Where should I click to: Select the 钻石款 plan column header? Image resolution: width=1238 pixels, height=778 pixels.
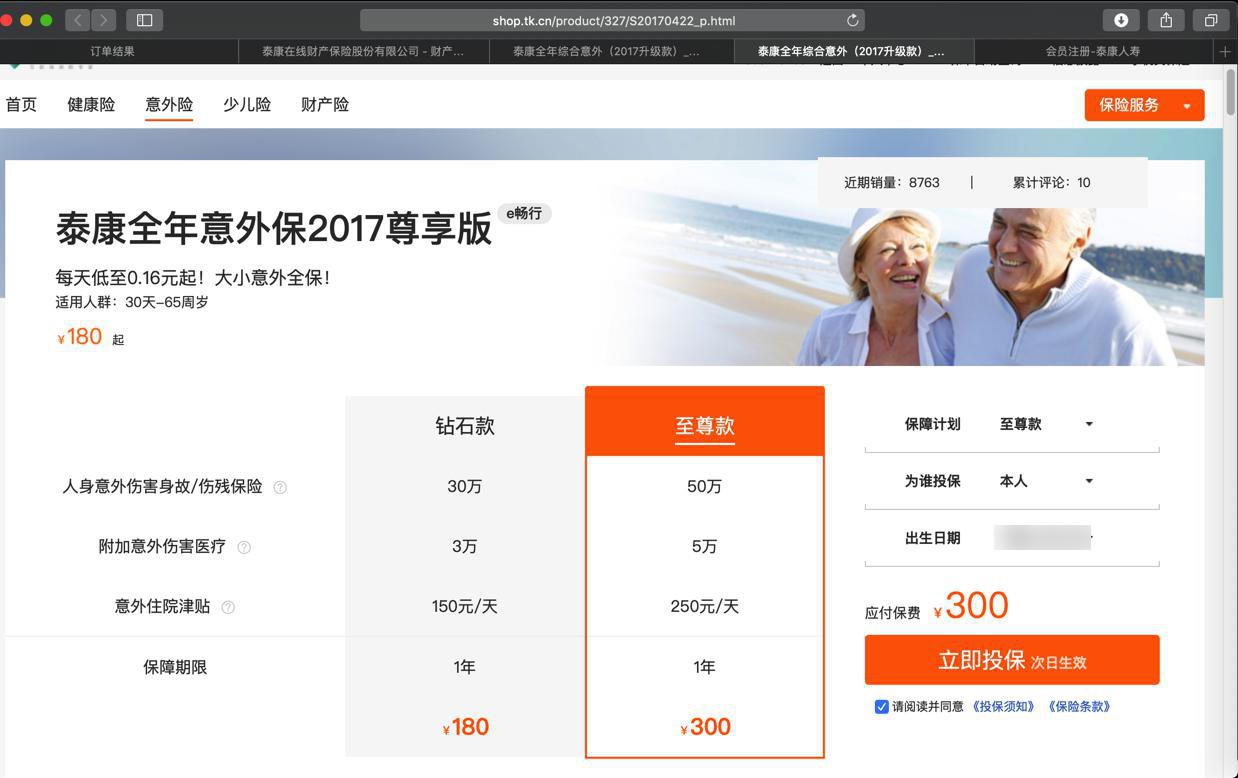click(465, 426)
